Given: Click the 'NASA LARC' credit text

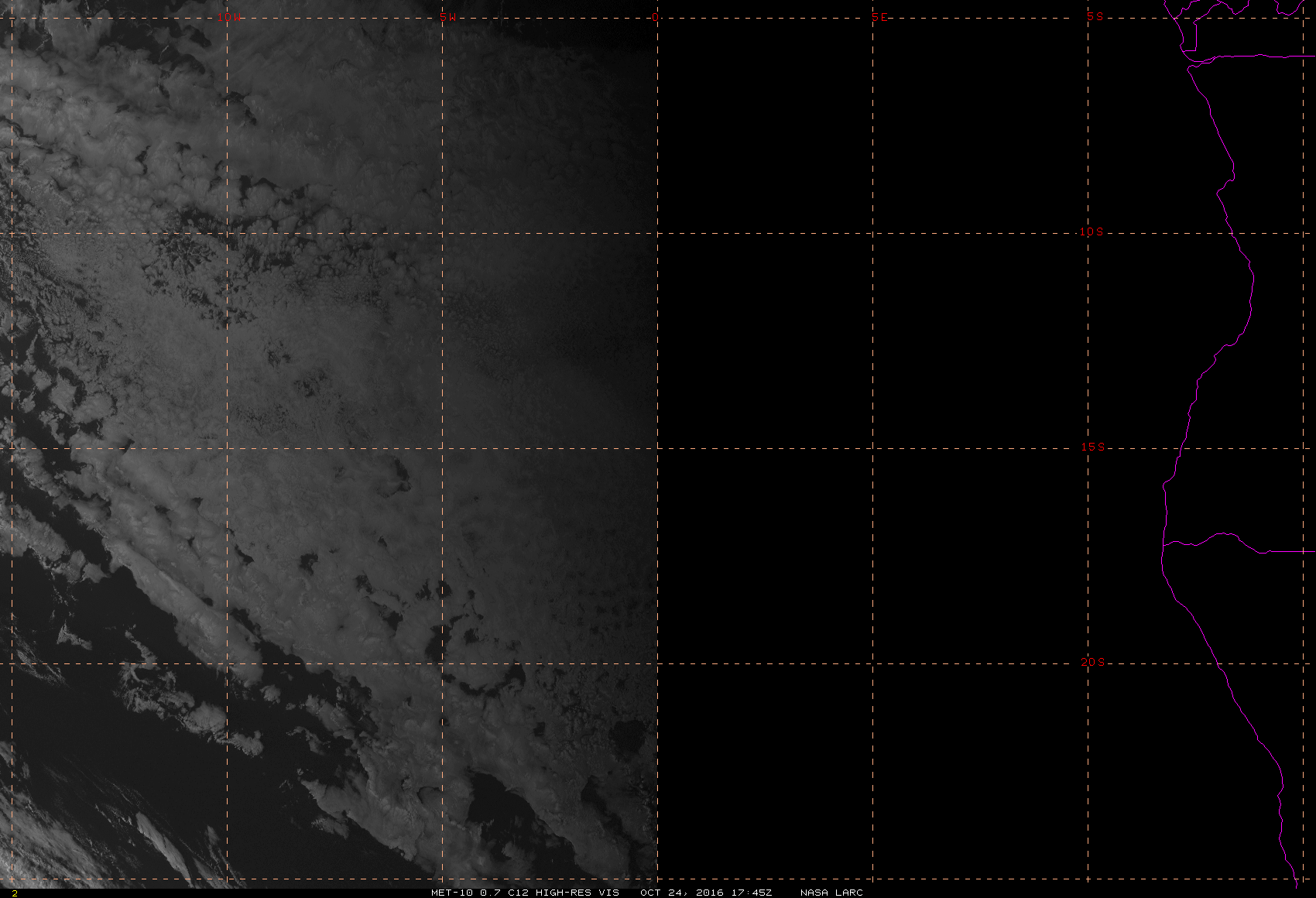Looking at the screenshot, I should pyautogui.click(x=831, y=893).
